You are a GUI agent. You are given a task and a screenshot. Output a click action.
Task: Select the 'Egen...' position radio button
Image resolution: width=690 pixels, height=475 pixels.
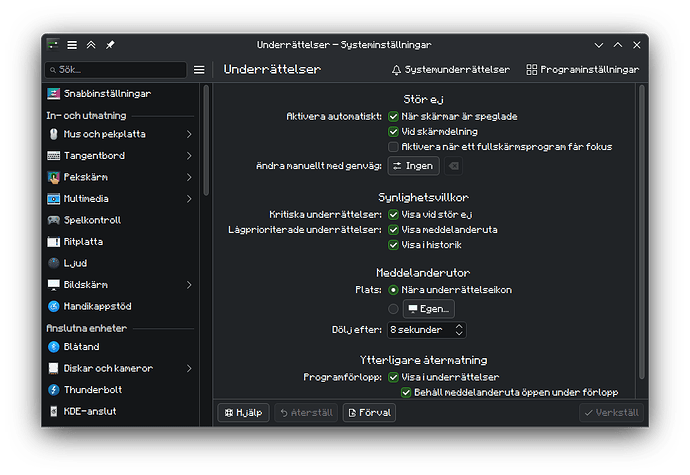[394, 309]
